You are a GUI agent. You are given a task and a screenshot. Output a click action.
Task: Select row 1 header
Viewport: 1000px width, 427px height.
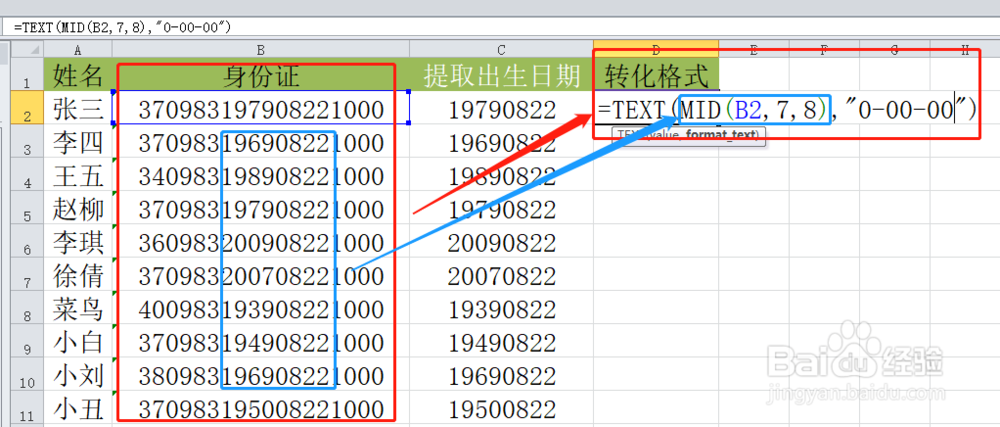coord(27,75)
